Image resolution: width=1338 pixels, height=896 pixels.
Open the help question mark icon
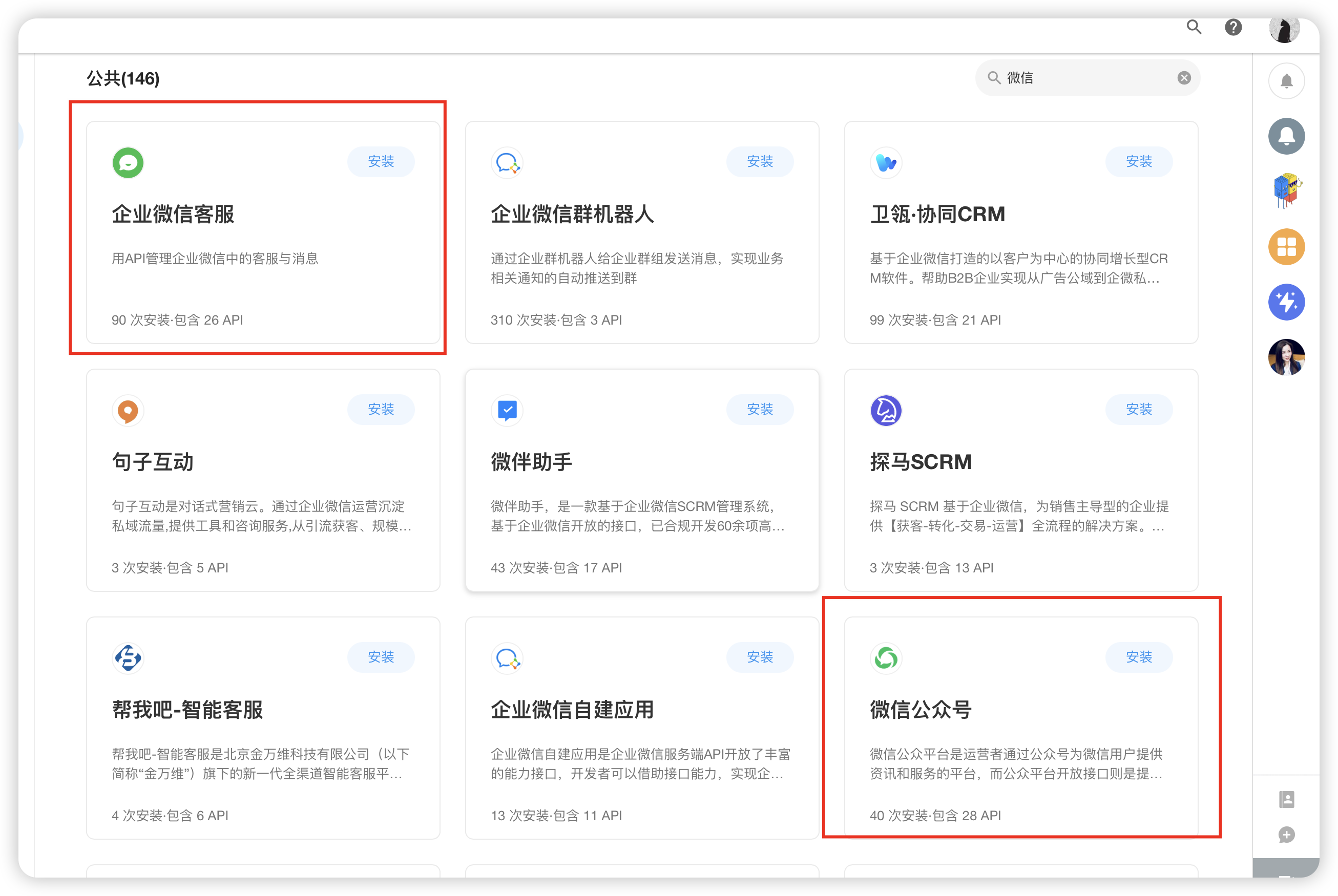(1233, 28)
